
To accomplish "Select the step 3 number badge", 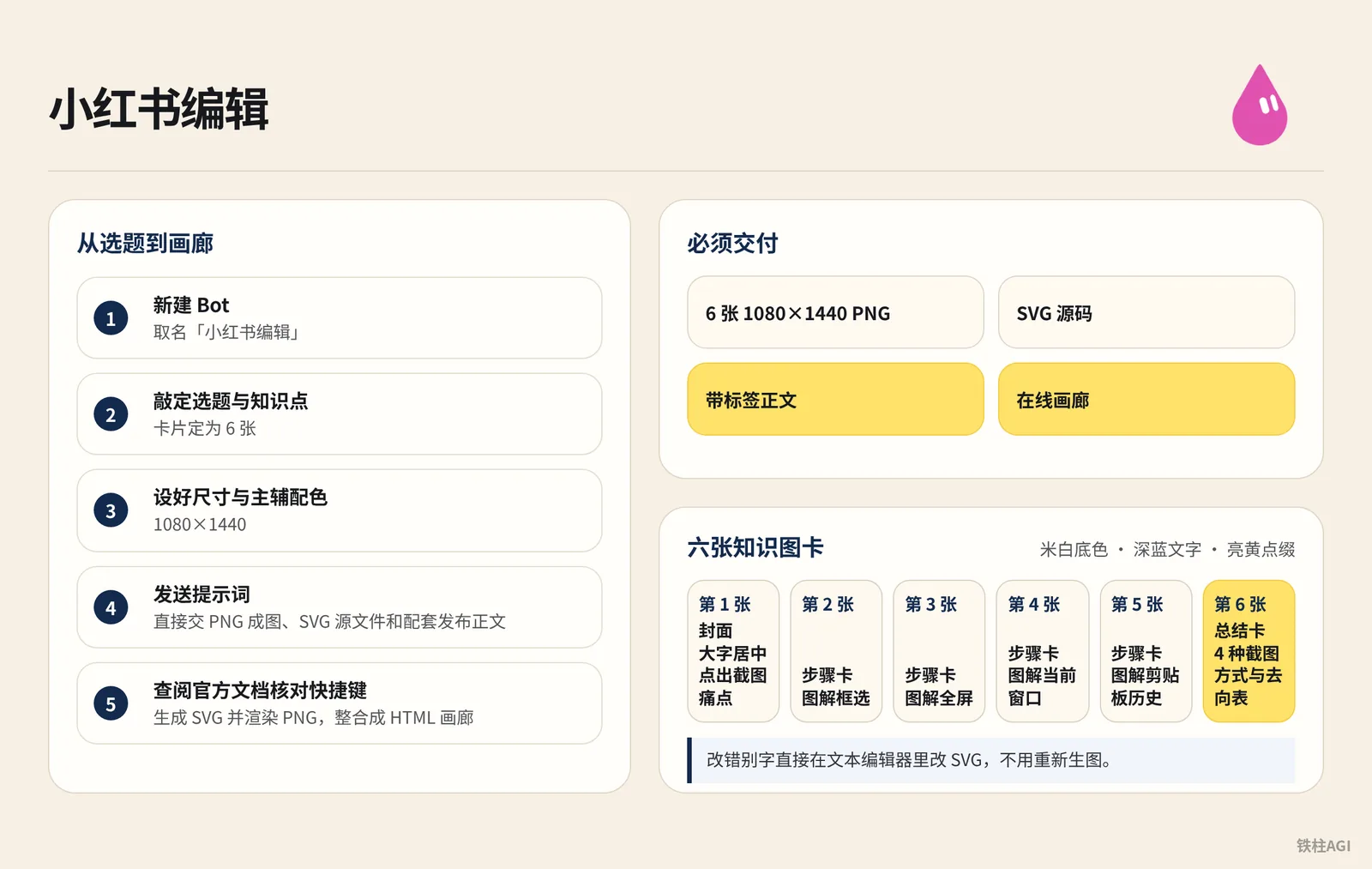I will tap(111, 510).
